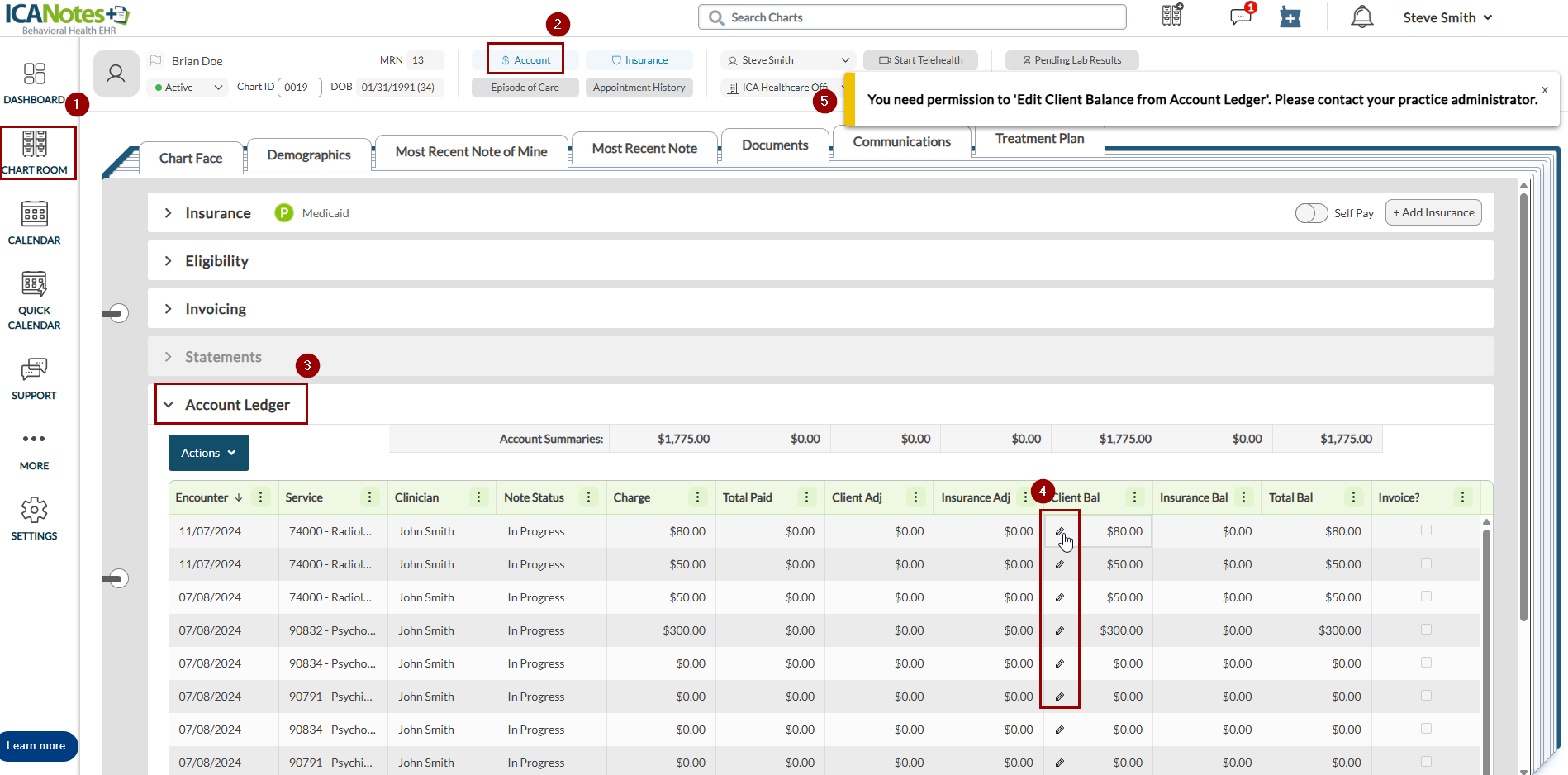Click the chart list icon in top bar
This screenshot has width=1568, height=775.
1172,16
